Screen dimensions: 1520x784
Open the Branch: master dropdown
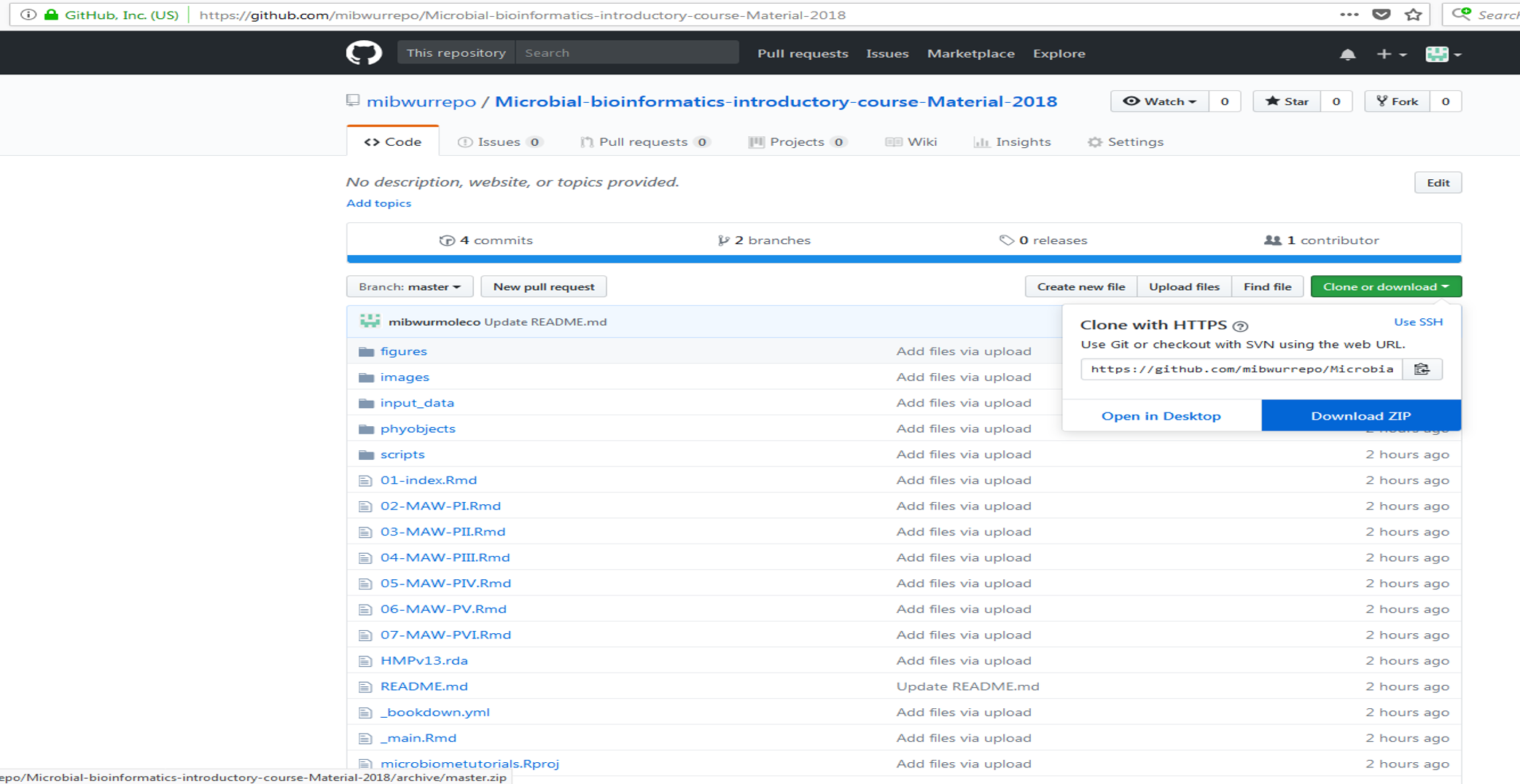click(410, 287)
